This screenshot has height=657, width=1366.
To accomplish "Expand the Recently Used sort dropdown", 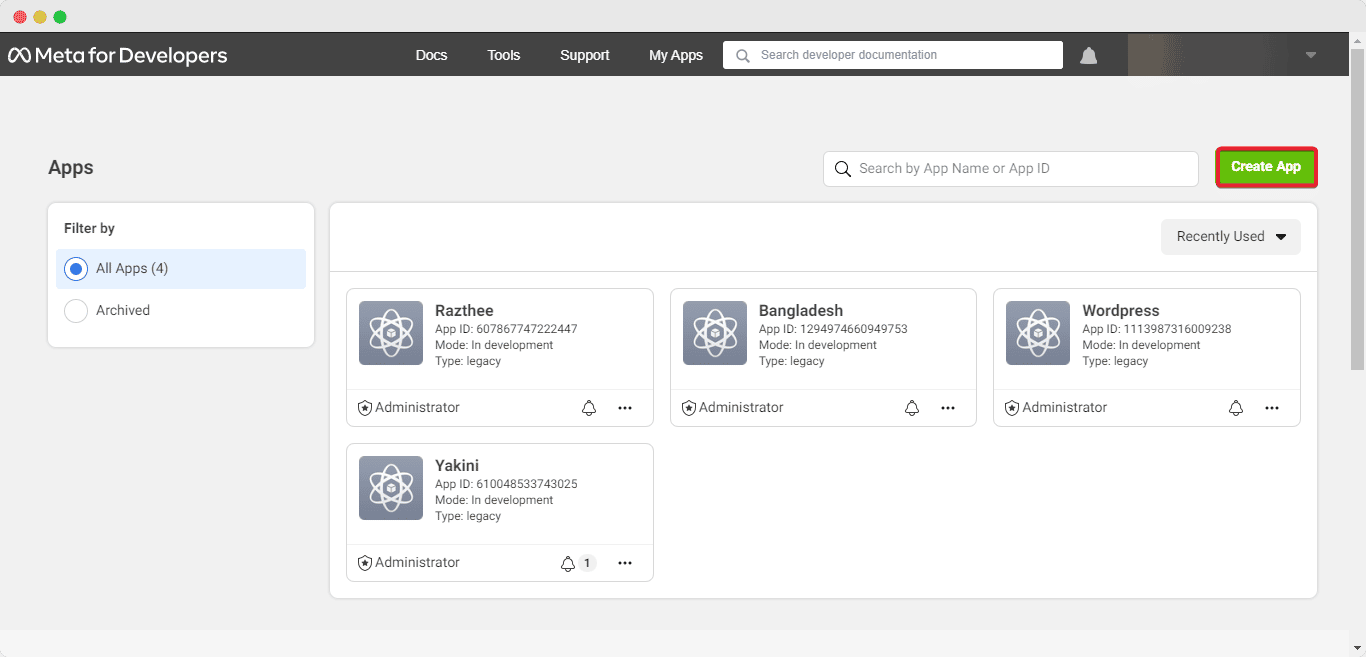I will (x=1231, y=237).
